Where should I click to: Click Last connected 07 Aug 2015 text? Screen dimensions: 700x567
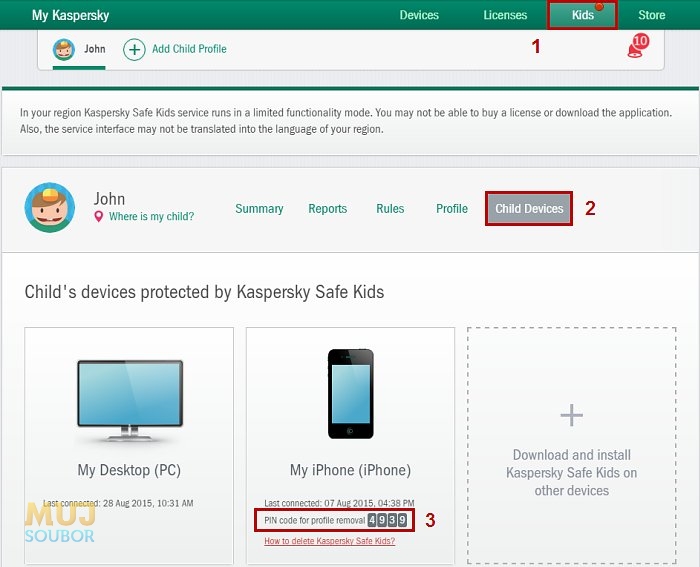(339, 503)
